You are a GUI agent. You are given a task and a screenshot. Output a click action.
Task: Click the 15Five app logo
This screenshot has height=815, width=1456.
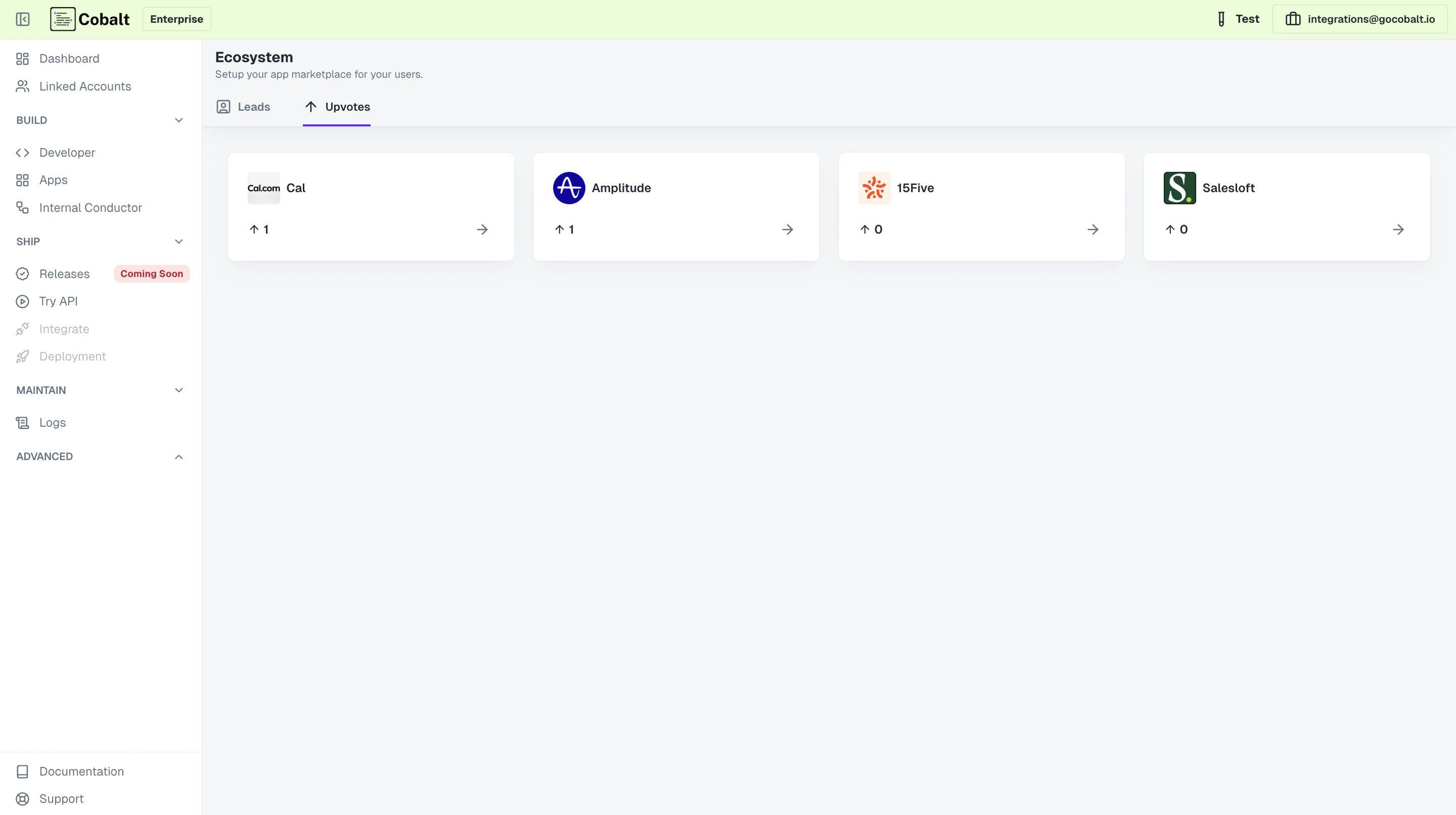875,188
